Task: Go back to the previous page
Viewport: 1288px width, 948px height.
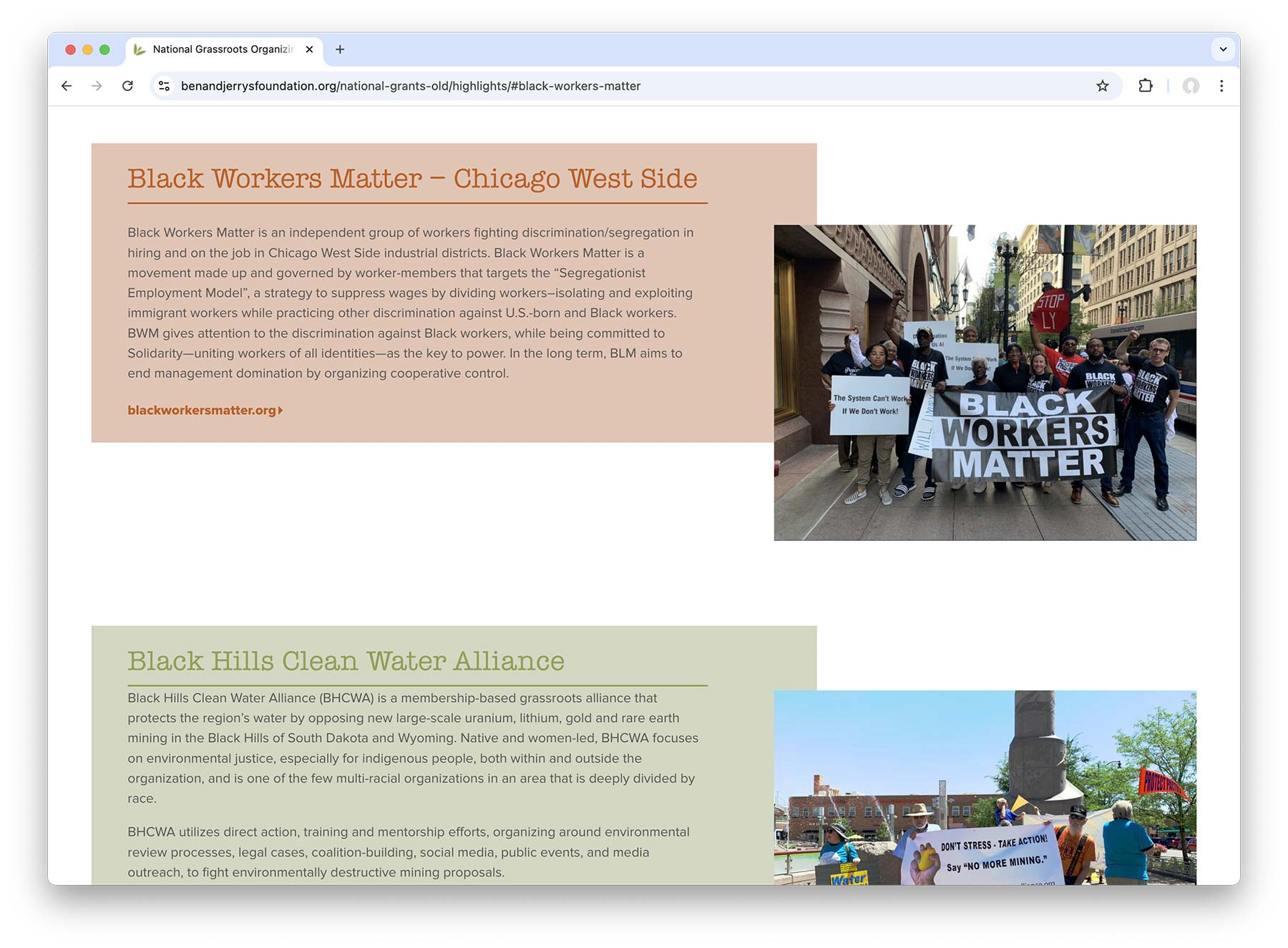Action: (67, 86)
